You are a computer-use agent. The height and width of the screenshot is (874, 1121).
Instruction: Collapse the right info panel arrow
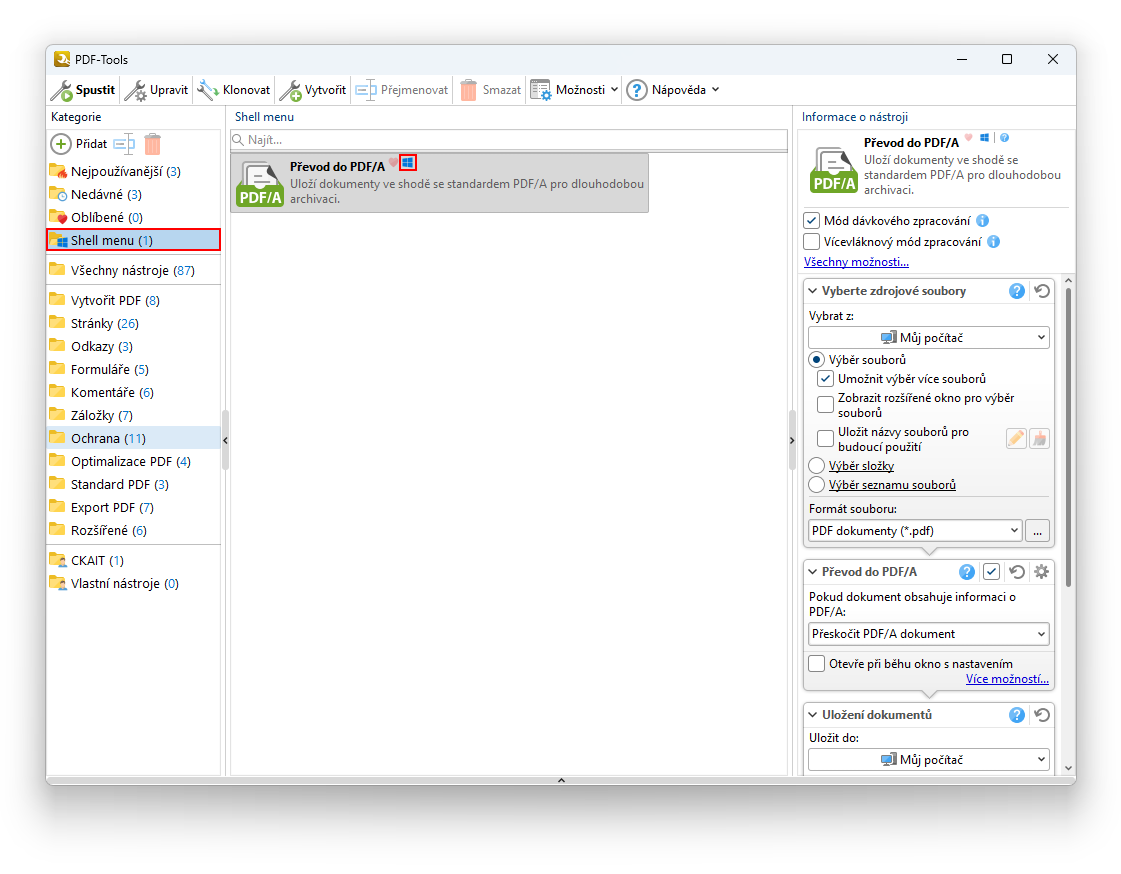tap(791, 440)
